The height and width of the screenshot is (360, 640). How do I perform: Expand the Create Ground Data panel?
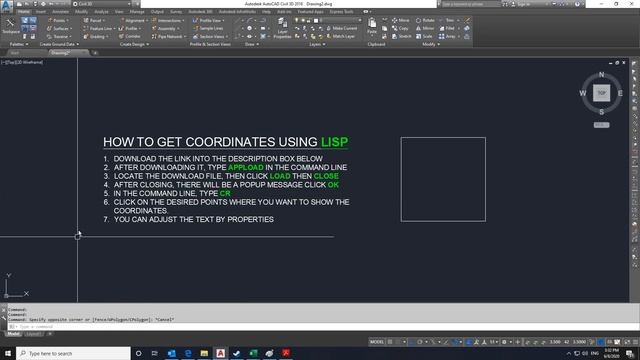(x=59, y=44)
